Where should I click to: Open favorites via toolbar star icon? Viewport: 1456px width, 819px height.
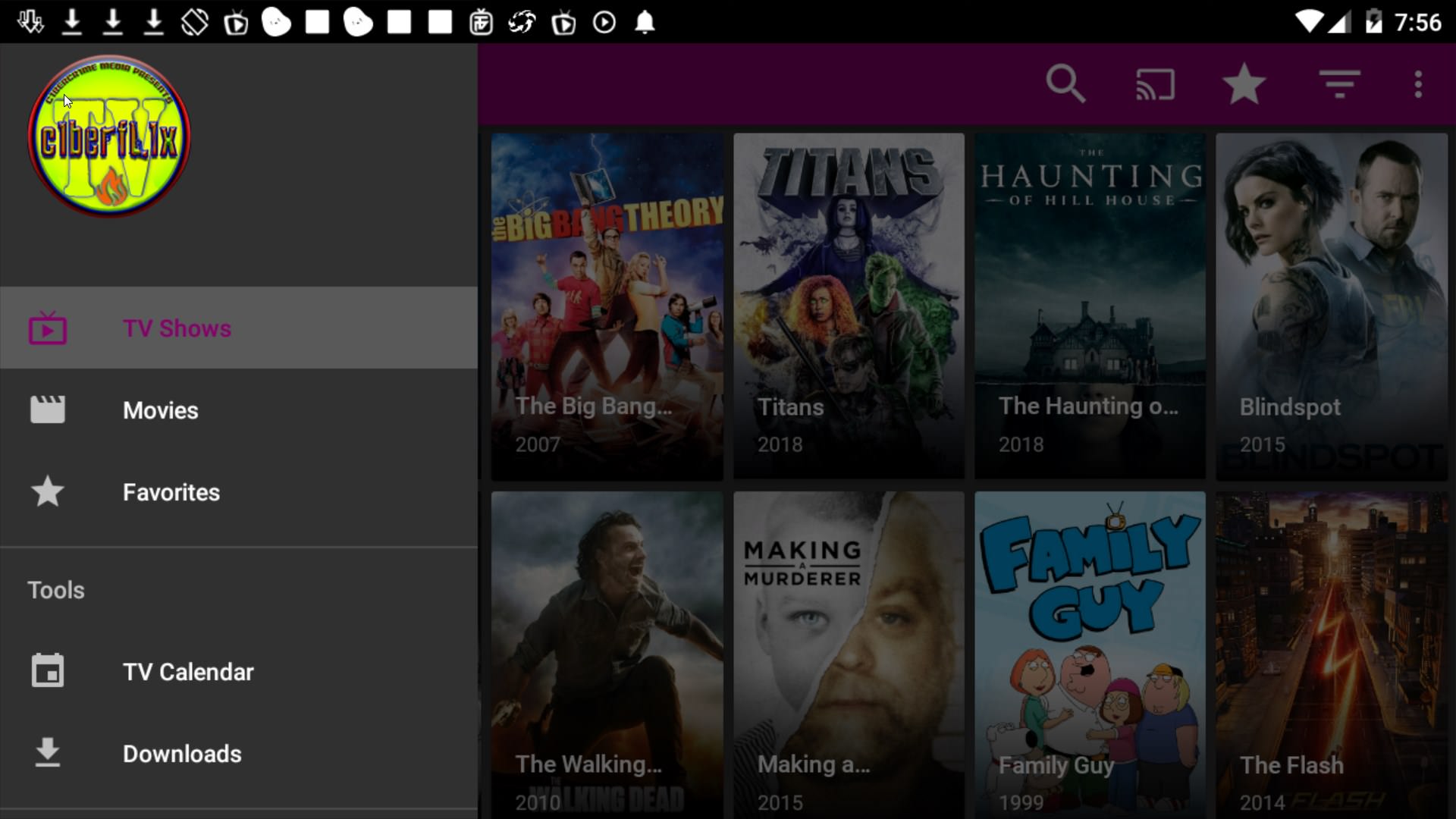point(1244,83)
